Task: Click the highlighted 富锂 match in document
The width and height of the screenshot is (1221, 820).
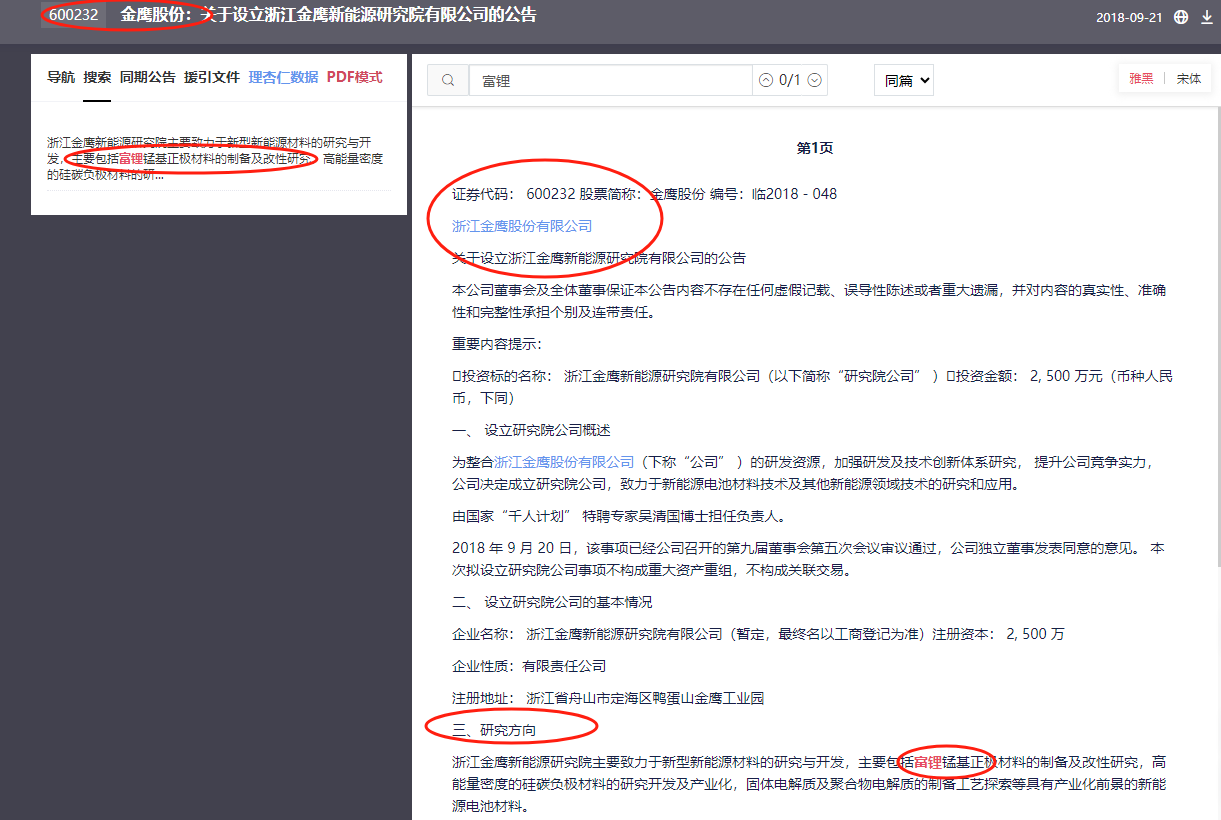Action: [x=928, y=763]
